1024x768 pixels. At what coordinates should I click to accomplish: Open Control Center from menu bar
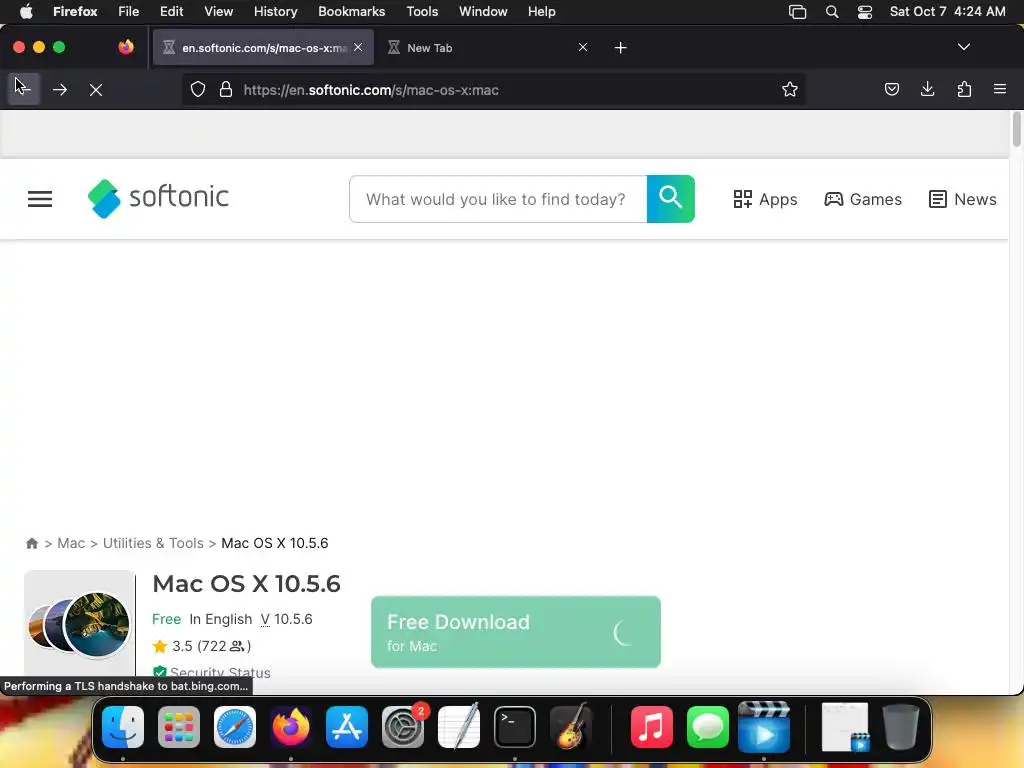coord(865,11)
